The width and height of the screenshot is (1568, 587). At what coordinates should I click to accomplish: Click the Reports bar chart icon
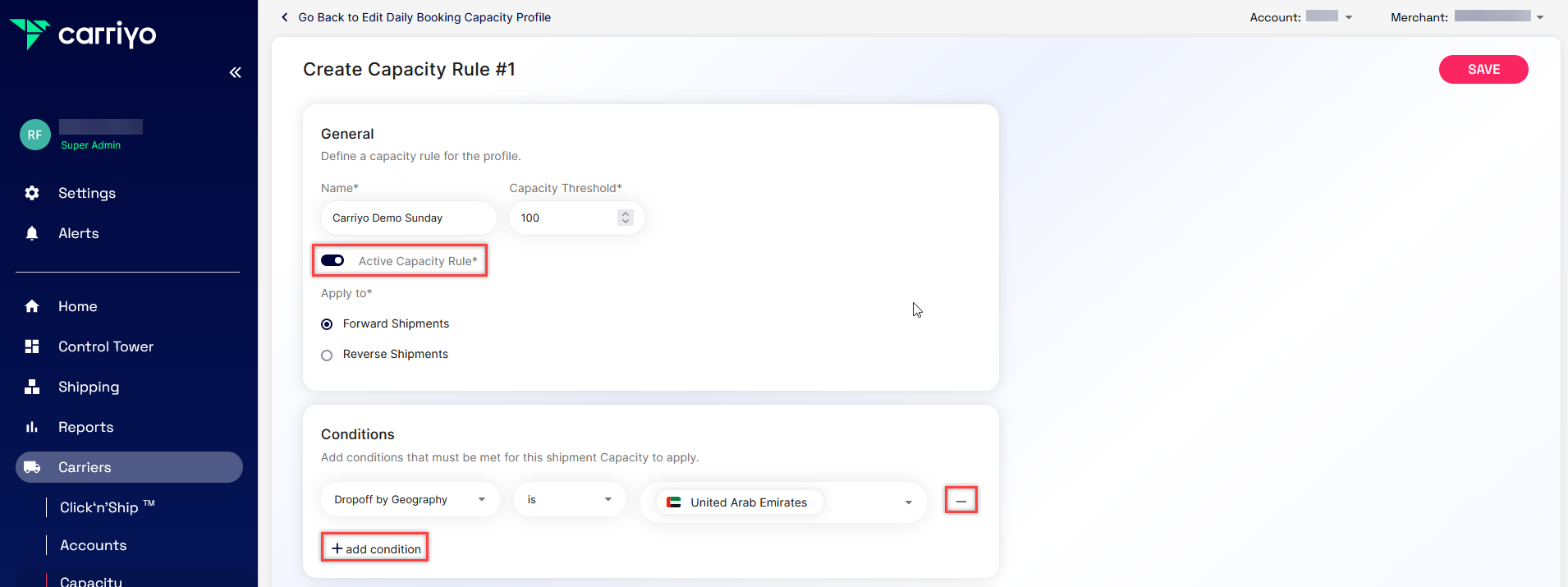(x=32, y=427)
